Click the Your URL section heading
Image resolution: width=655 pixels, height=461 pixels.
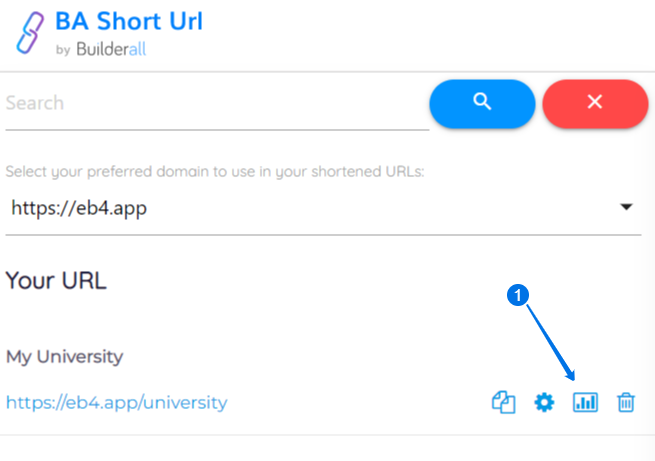56,280
